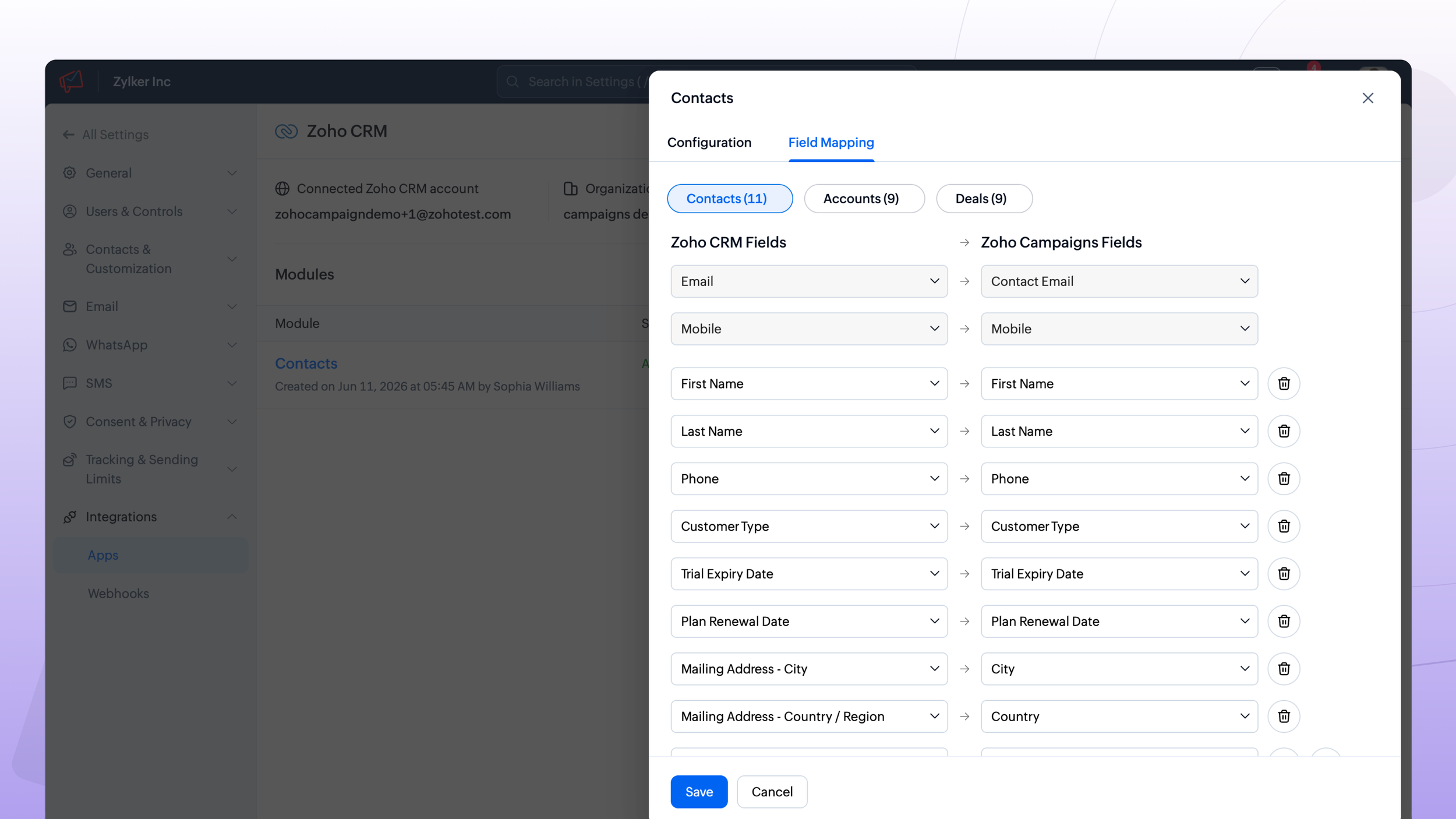
Task: Remove the City mapping with trash icon
Action: [1284, 669]
